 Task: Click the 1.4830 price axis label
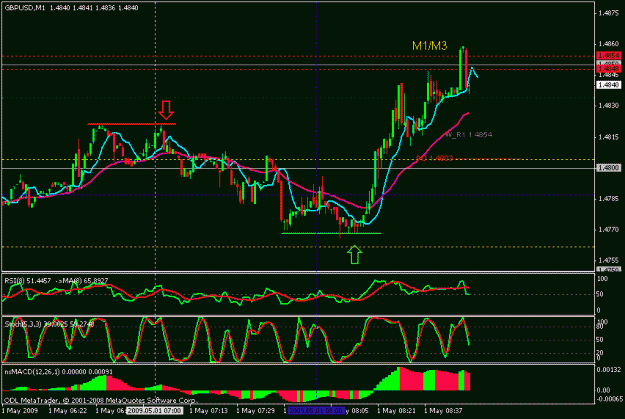click(609, 106)
